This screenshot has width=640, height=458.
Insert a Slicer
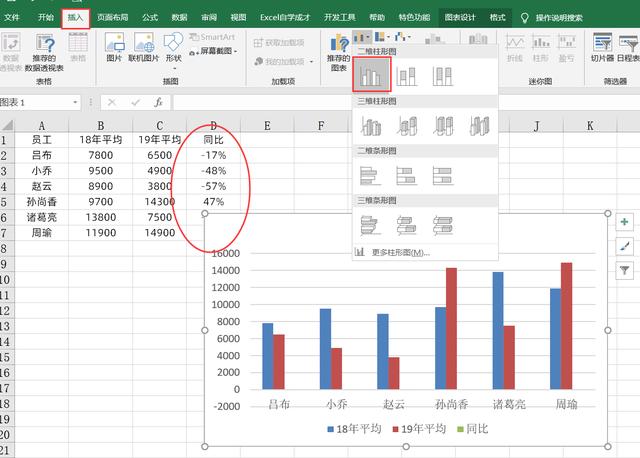coord(602,48)
